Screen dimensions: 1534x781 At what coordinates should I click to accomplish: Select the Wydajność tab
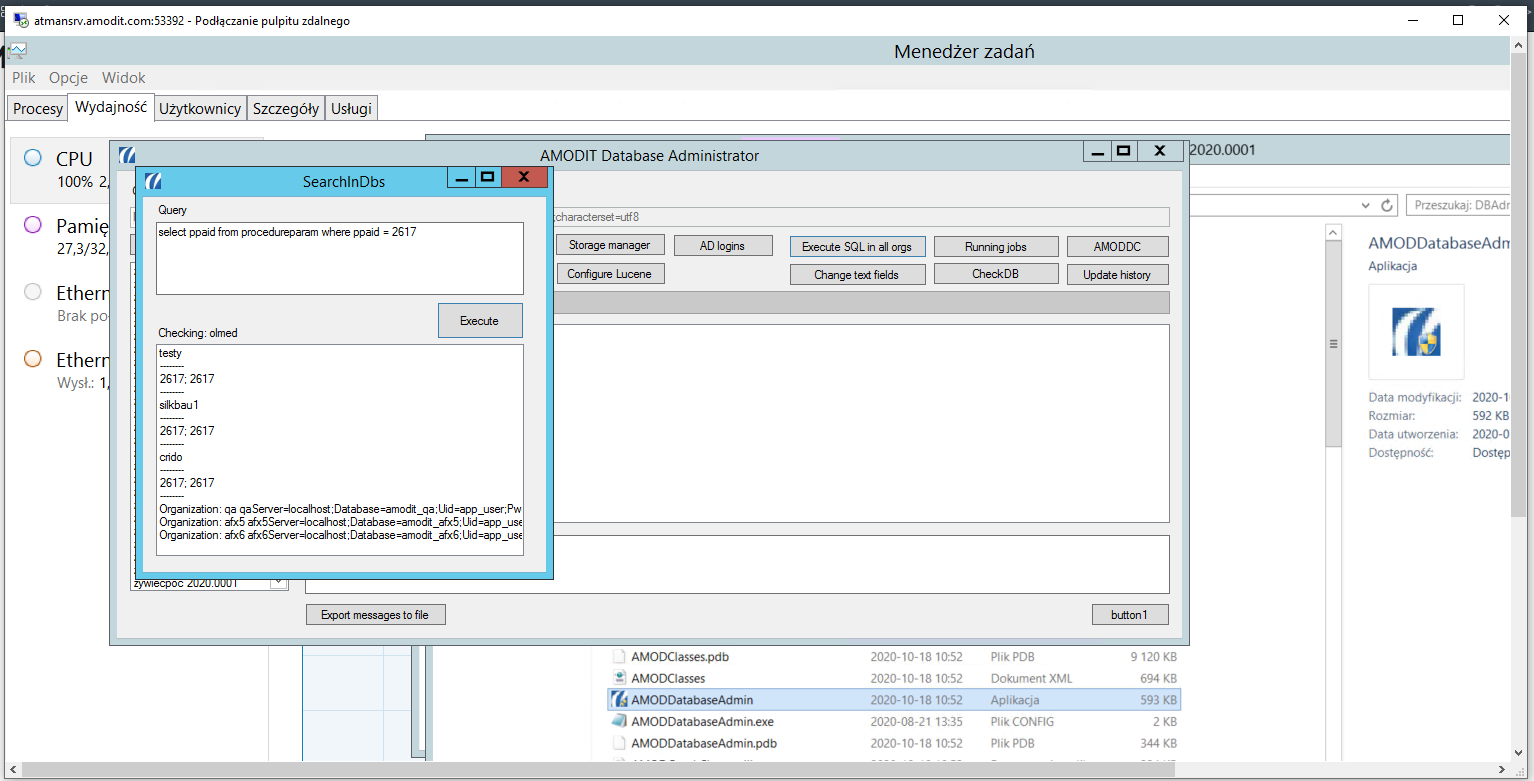(111, 108)
